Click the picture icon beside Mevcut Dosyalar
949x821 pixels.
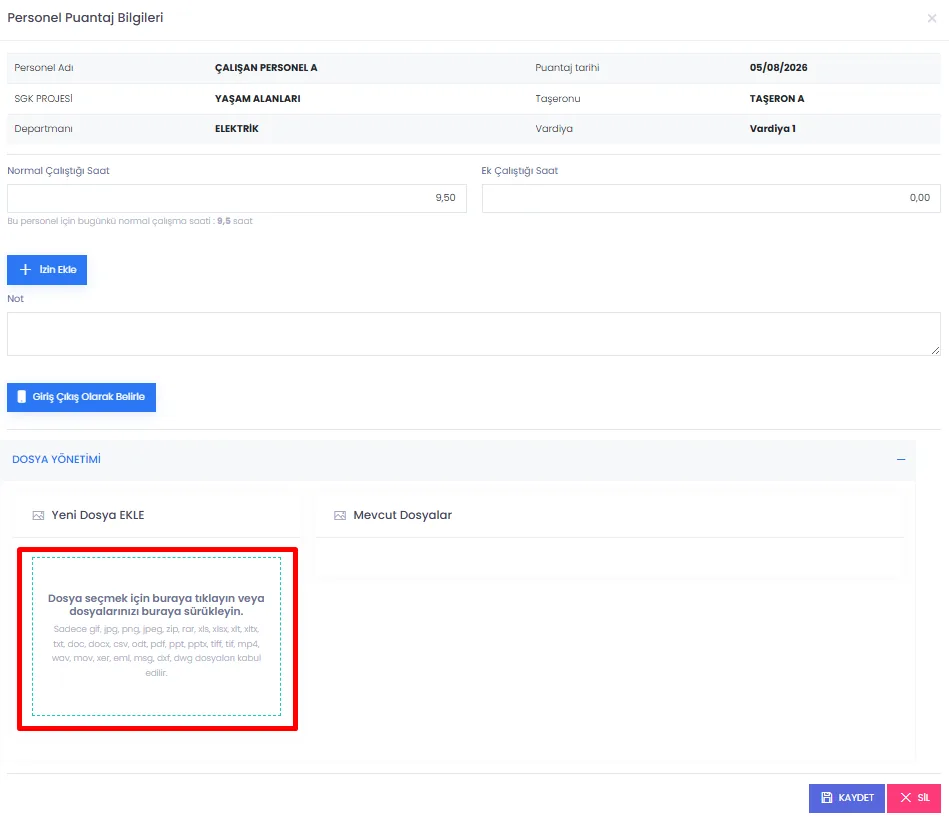[x=340, y=515]
